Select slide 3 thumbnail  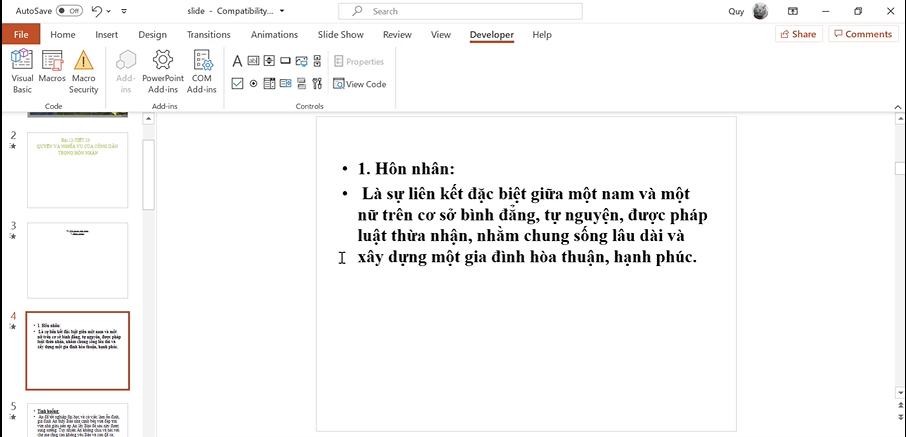click(x=78, y=246)
